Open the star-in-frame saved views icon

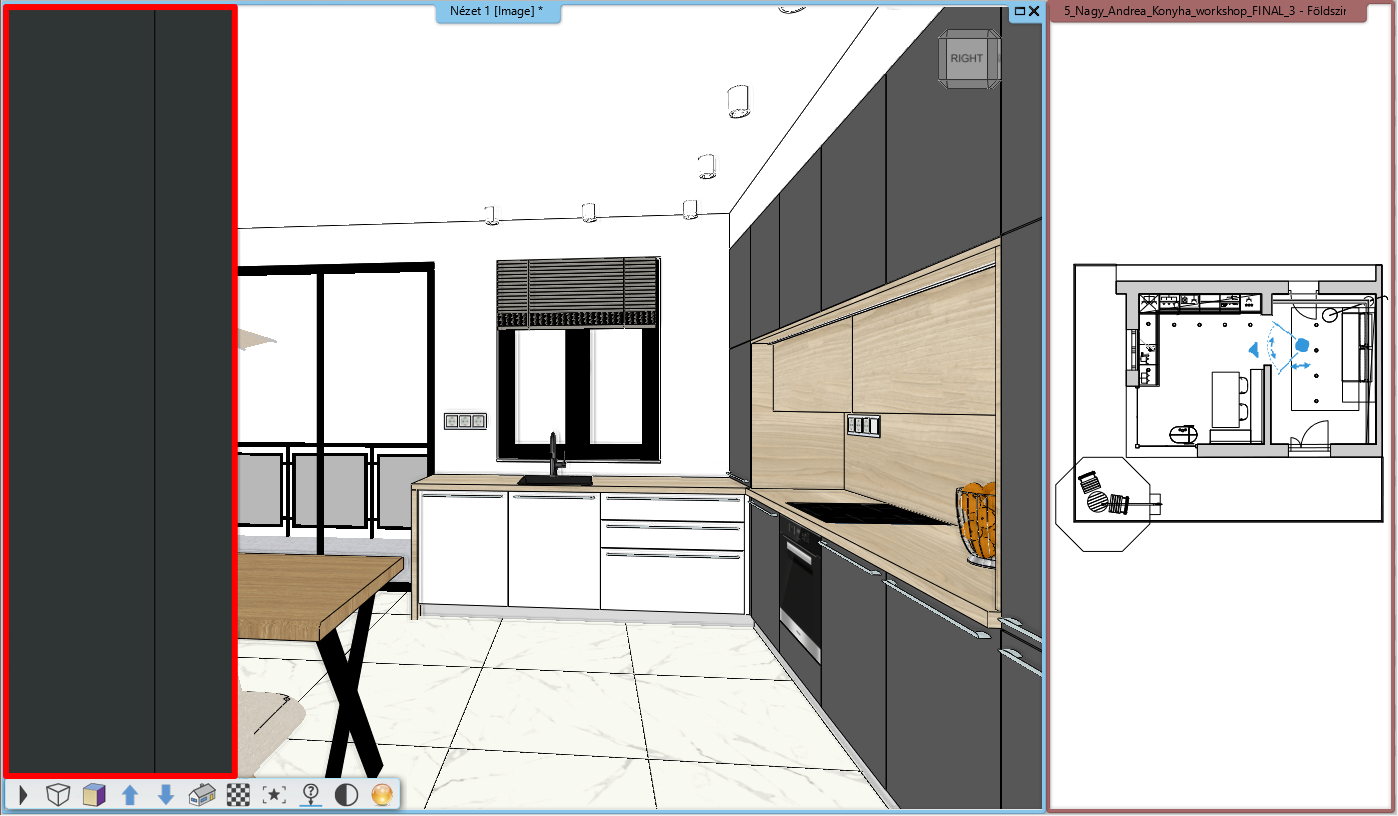(x=274, y=795)
